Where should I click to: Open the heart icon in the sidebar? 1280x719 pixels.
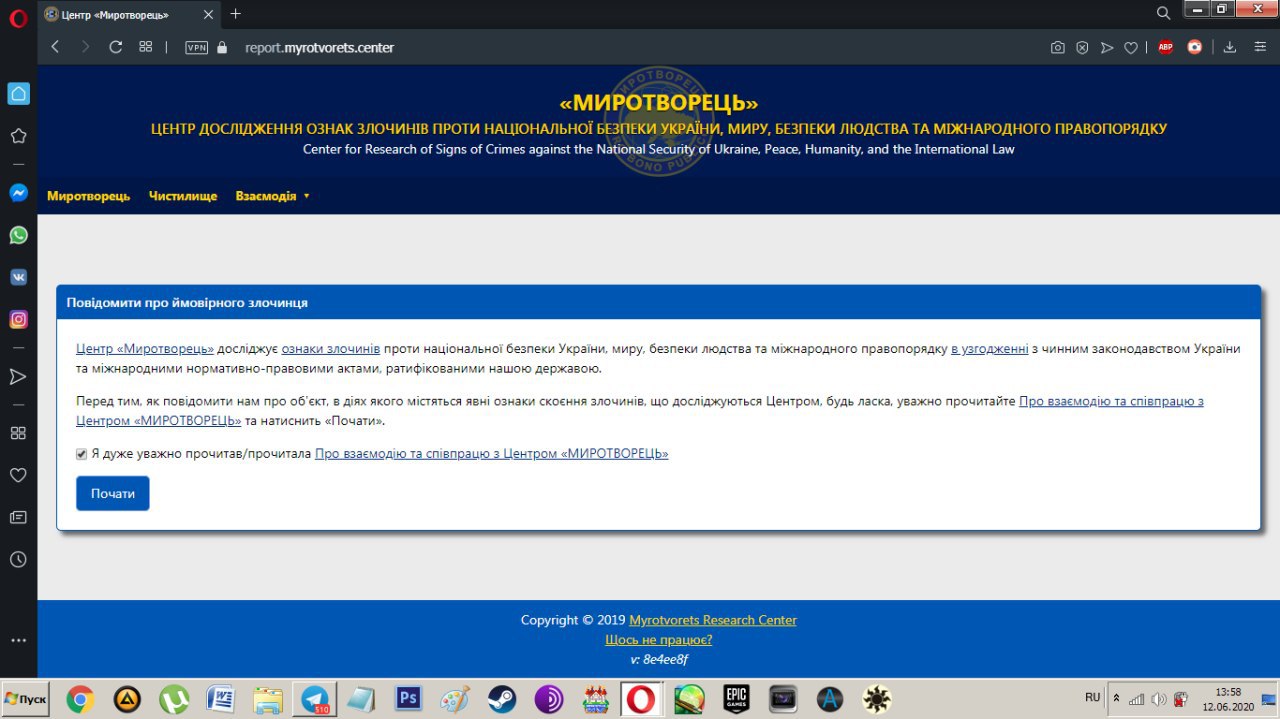point(18,475)
